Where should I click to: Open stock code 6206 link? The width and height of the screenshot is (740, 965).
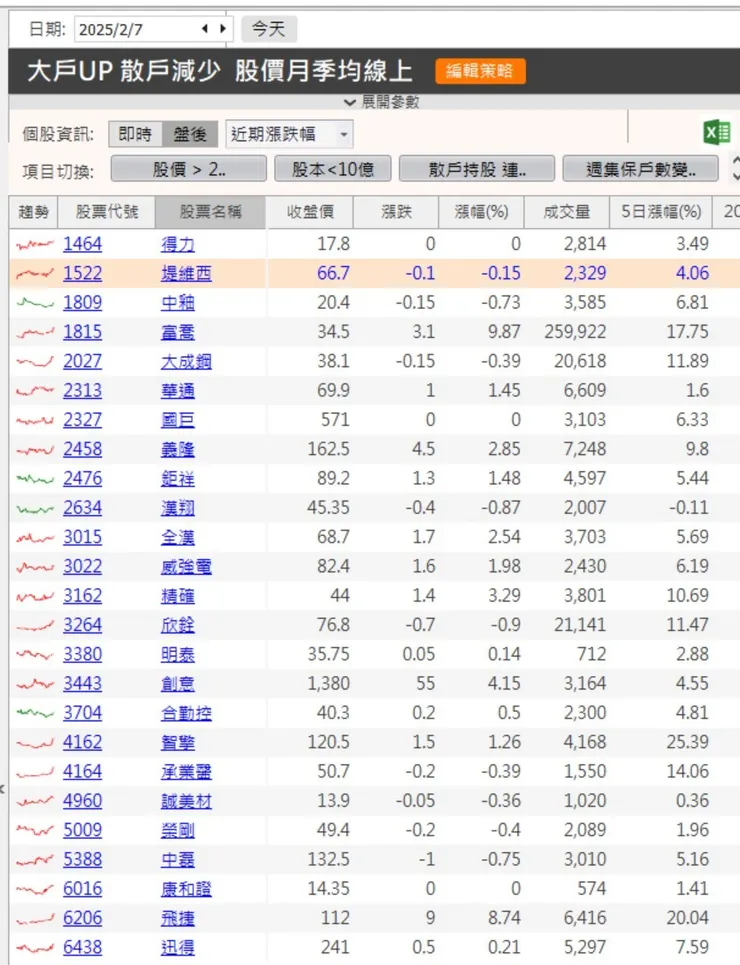click(82, 918)
